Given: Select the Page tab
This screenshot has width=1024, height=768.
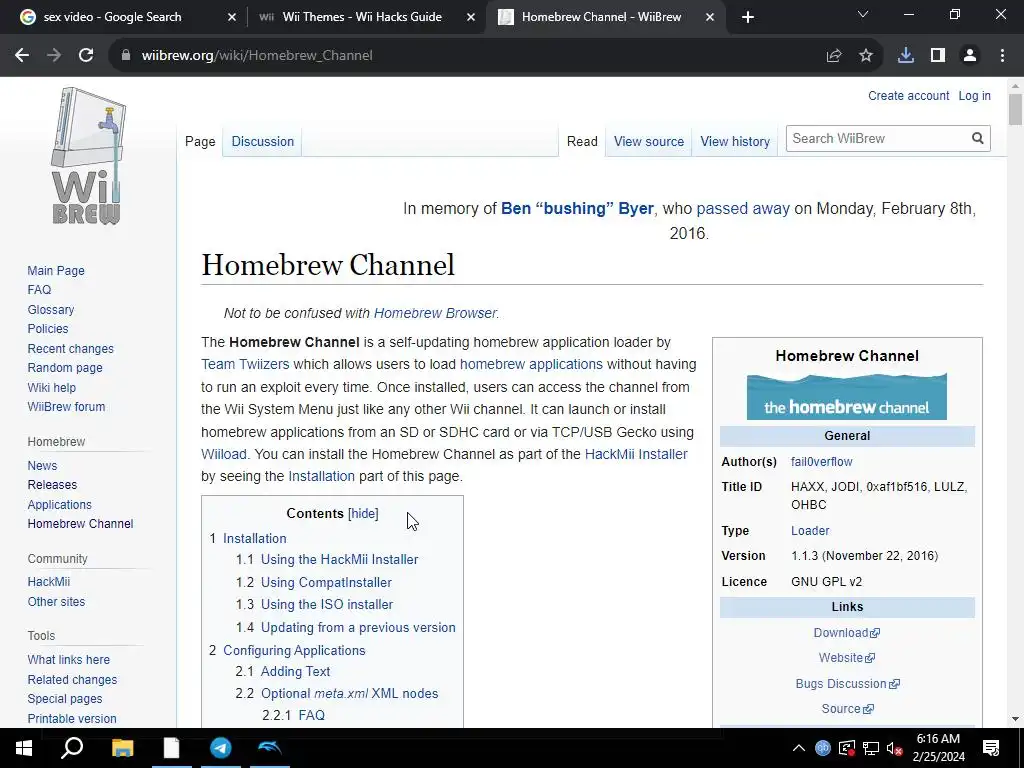Looking at the screenshot, I should [x=200, y=141].
